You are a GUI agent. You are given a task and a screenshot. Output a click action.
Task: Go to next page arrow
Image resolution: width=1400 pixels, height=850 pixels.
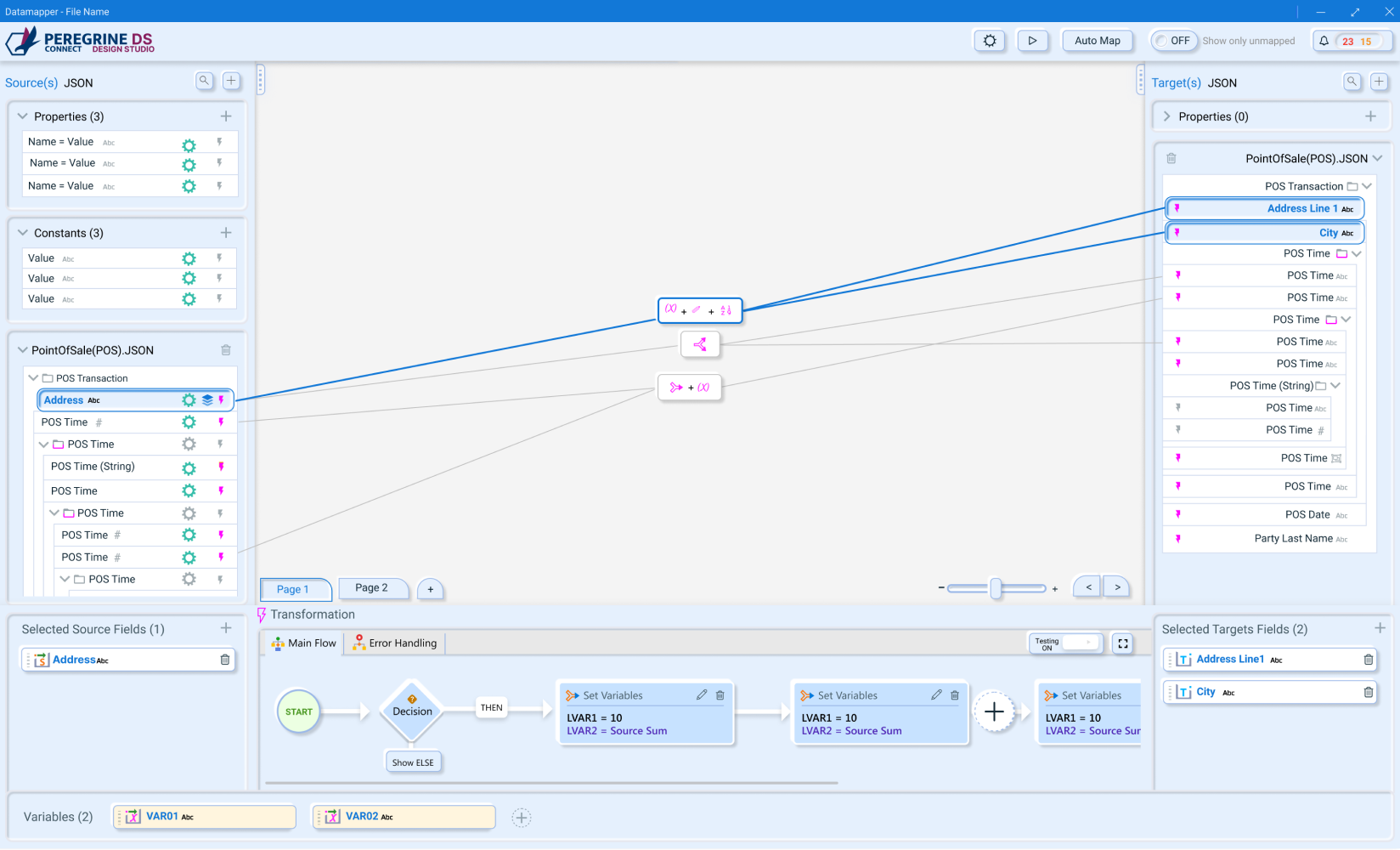1117,587
